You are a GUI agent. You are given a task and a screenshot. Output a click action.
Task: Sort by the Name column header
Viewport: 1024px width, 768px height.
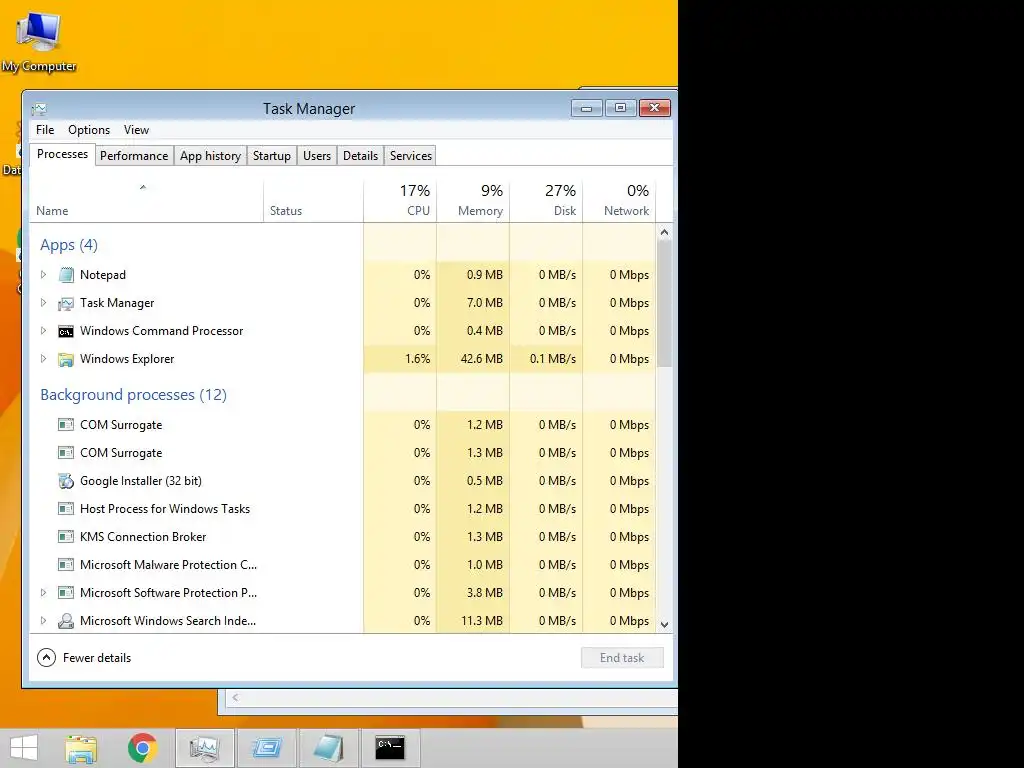pos(147,201)
